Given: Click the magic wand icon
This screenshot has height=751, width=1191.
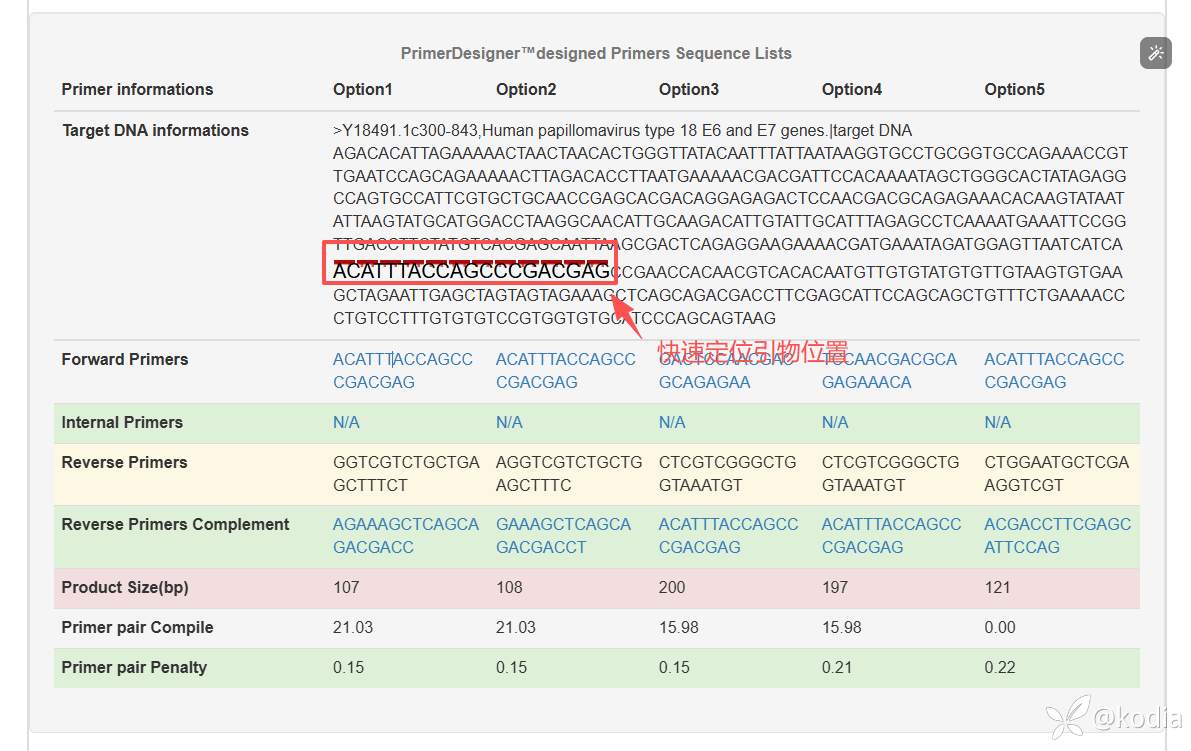Looking at the screenshot, I should pyautogui.click(x=1155, y=53).
